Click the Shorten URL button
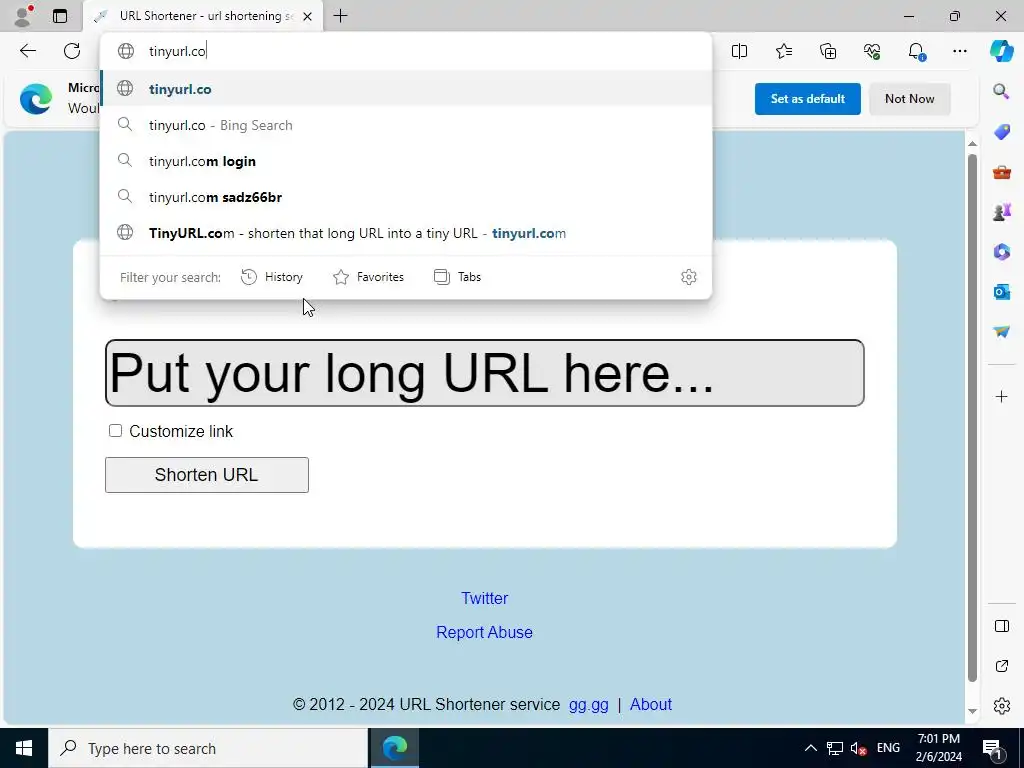Screen dimensions: 1024x768 [x=206, y=475]
